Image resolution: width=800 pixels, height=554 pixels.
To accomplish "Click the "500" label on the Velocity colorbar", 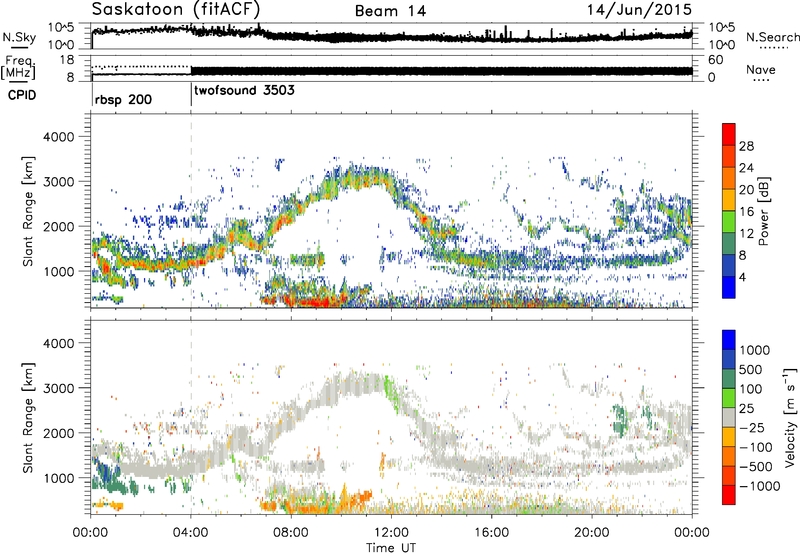I will [x=753, y=369].
